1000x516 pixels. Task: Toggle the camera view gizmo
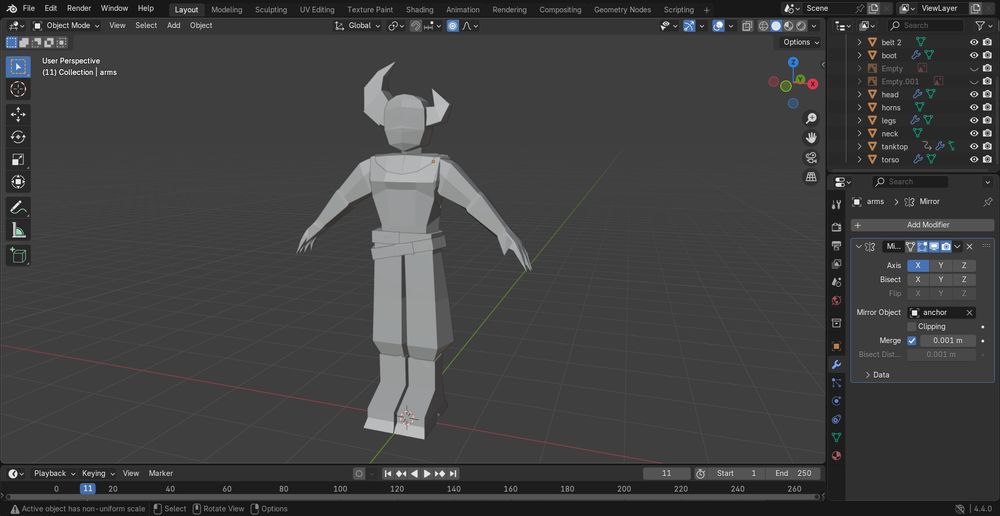(811, 158)
